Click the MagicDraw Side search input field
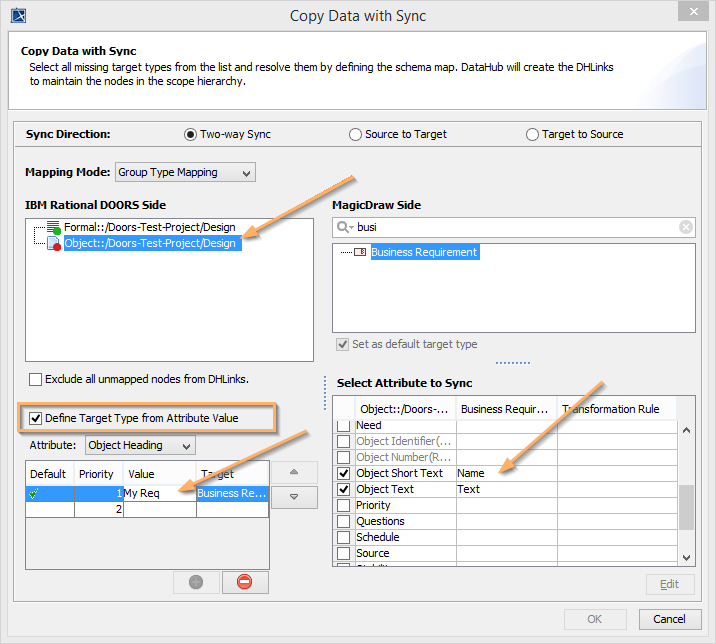 click(x=516, y=227)
